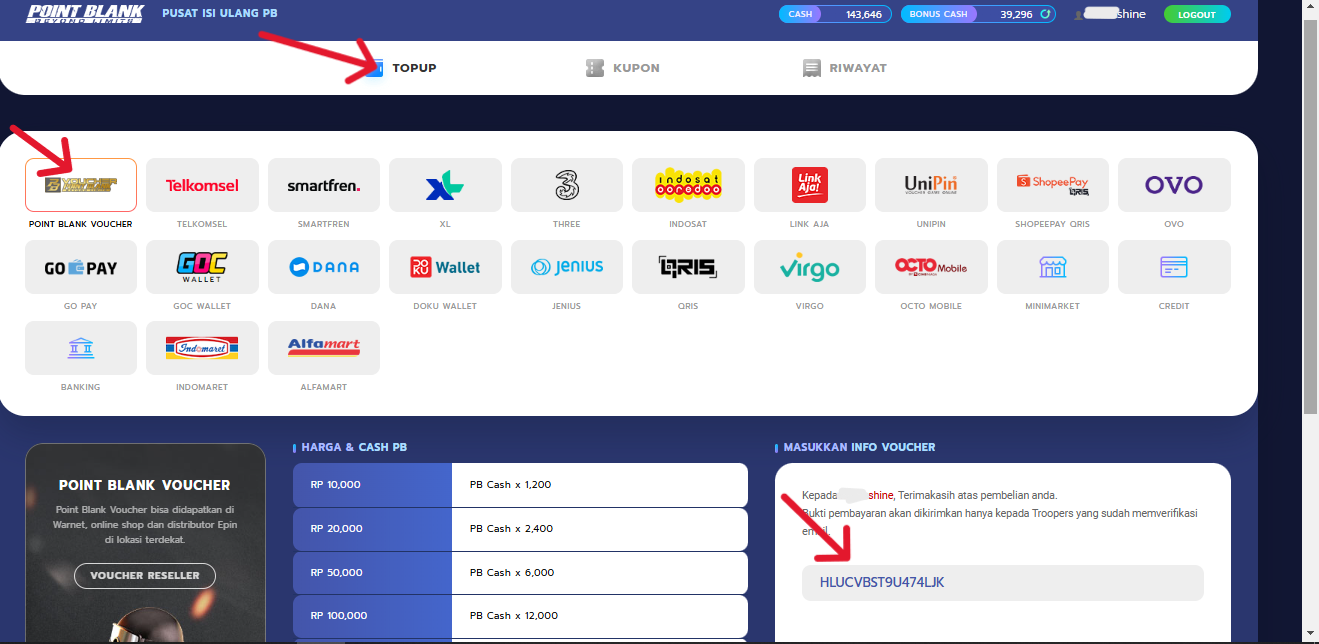
Task: Select the Minimarket store icon
Action: pyautogui.click(x=1053, y=267)
